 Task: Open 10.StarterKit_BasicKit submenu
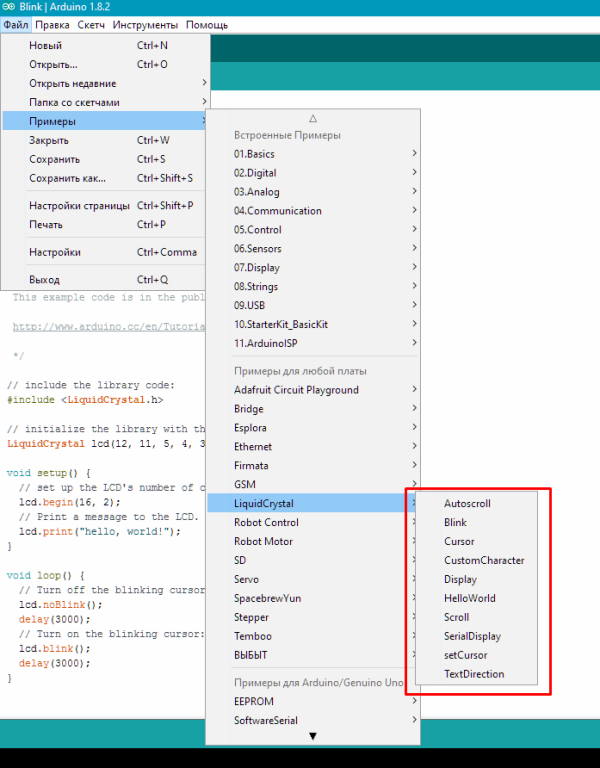pyautogui.click(x=313, y=324)
